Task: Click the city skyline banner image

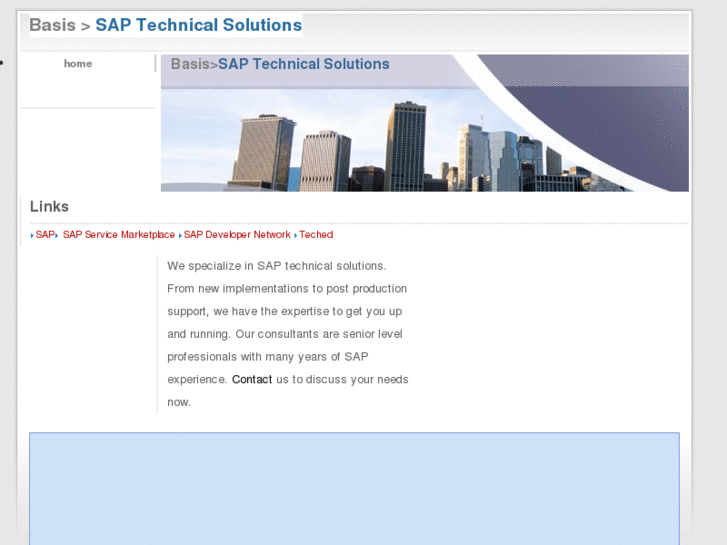Action: point(424,123)
